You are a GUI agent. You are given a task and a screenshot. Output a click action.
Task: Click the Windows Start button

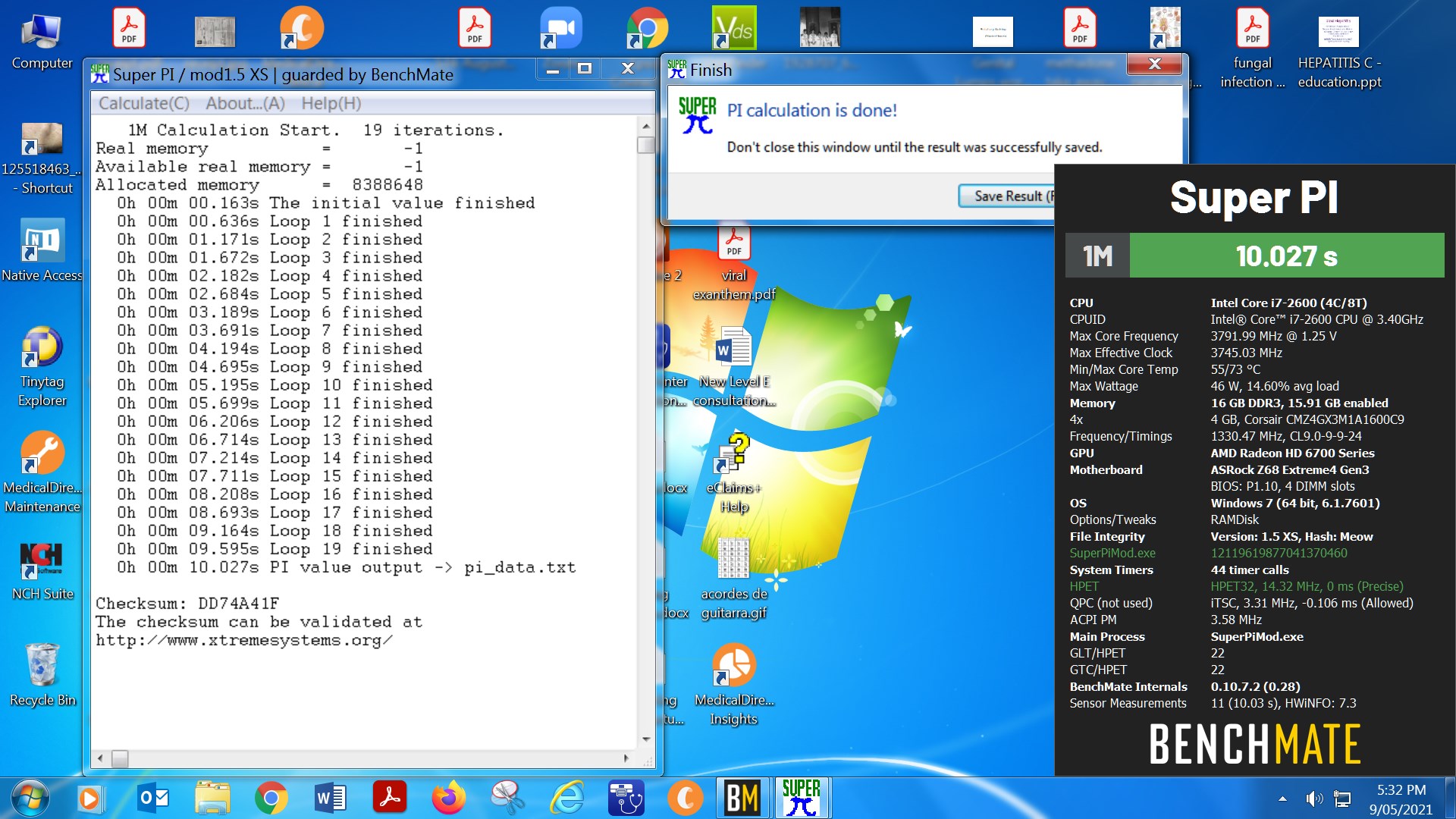coord(30,798)
